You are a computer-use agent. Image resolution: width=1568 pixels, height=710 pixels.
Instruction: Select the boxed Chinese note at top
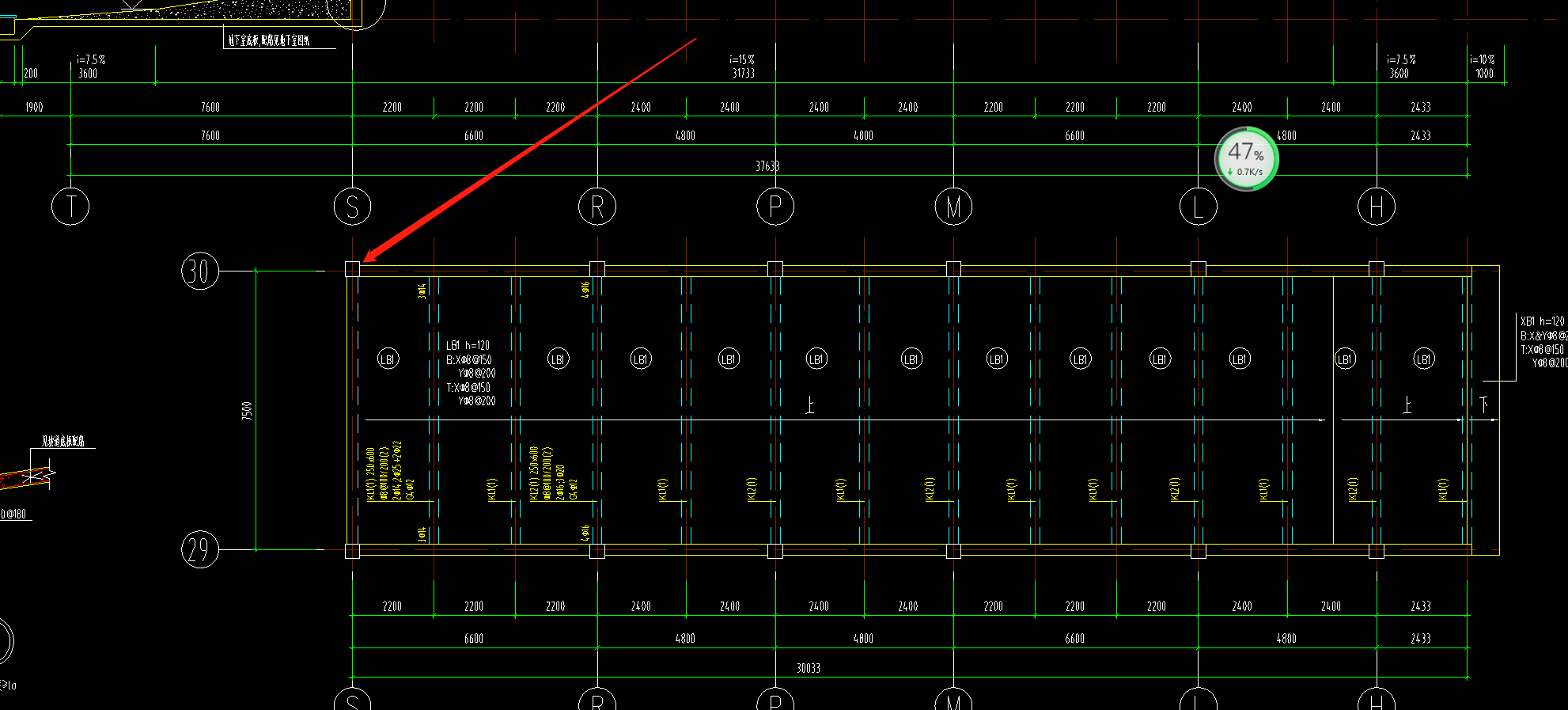(x=269, y=40)
